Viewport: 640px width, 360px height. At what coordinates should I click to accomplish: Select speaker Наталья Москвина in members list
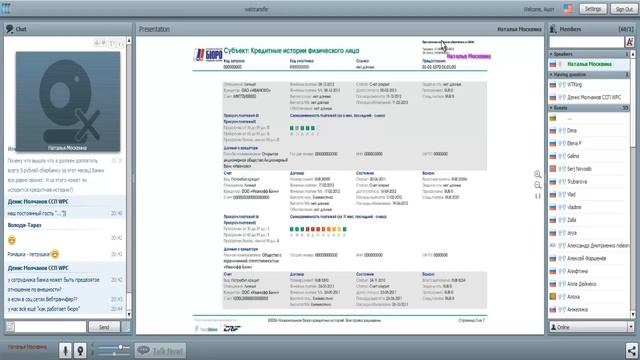(589, 64)
